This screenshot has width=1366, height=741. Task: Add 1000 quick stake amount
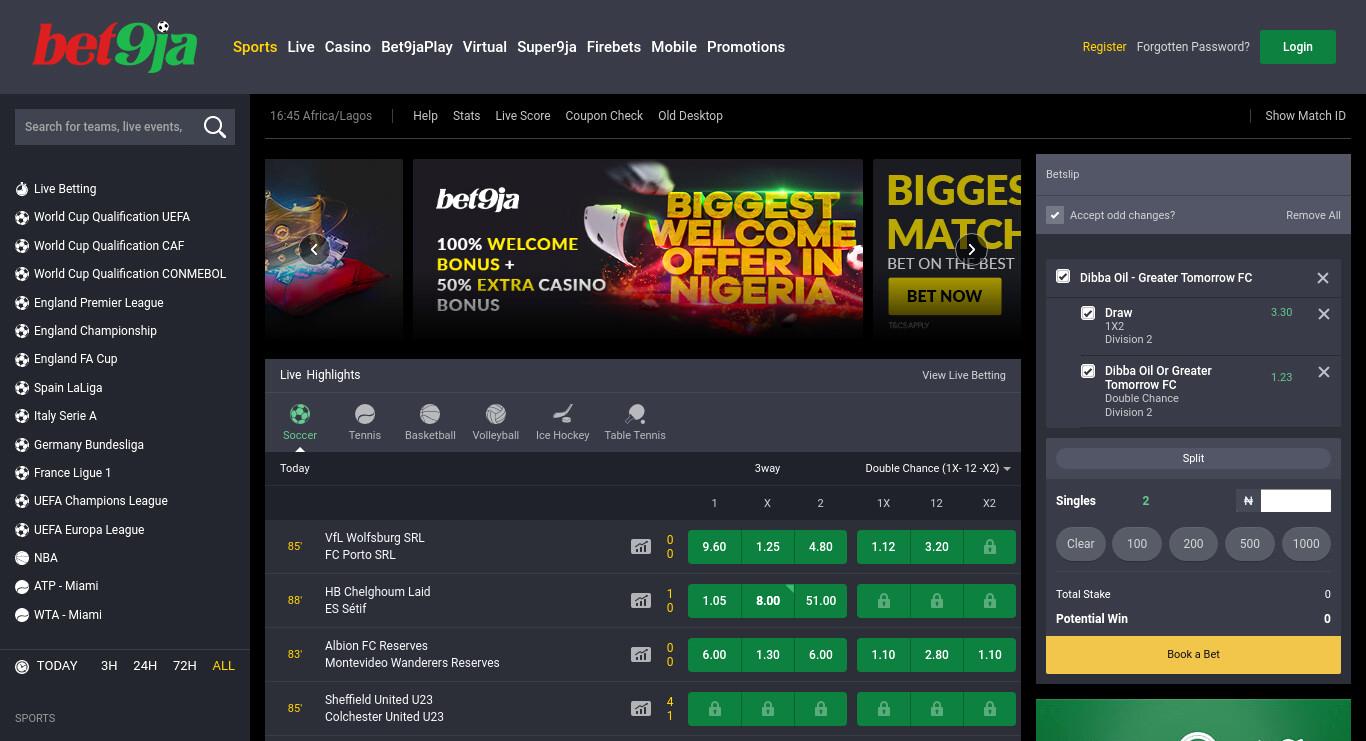tap(1306, 544)
